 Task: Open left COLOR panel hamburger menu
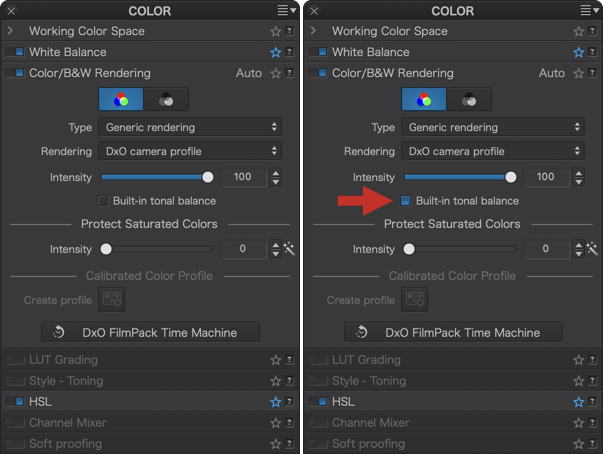(287, 10)
